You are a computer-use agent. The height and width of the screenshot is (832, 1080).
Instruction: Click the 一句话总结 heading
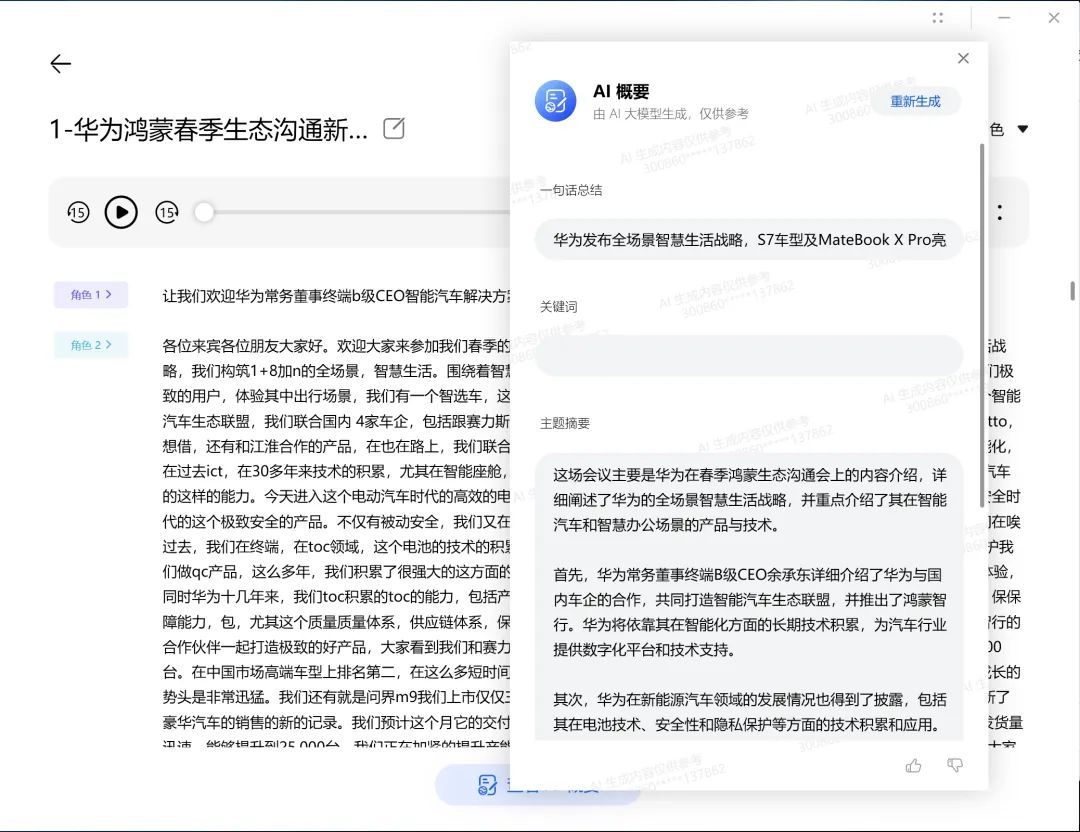[x=571, y=190]
